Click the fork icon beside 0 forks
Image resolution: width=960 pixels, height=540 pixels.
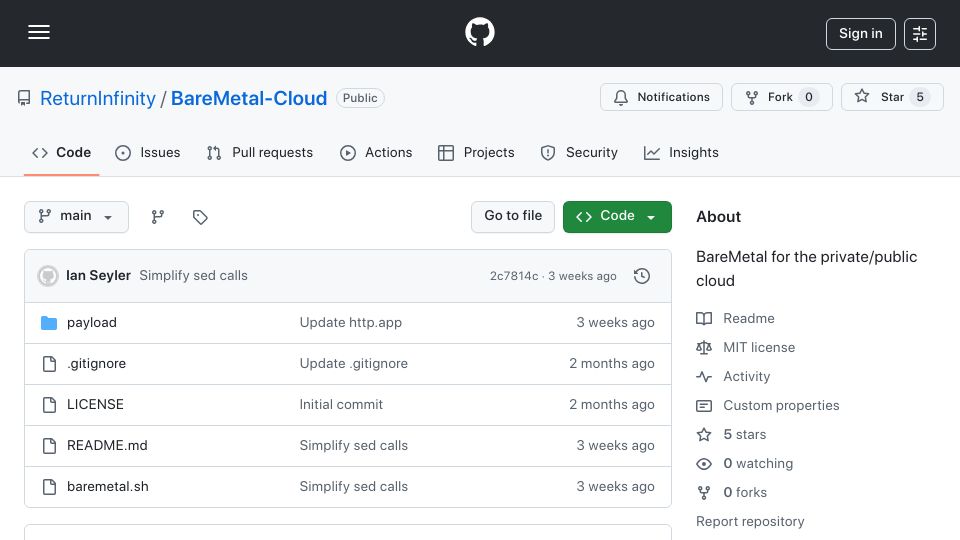704,493
